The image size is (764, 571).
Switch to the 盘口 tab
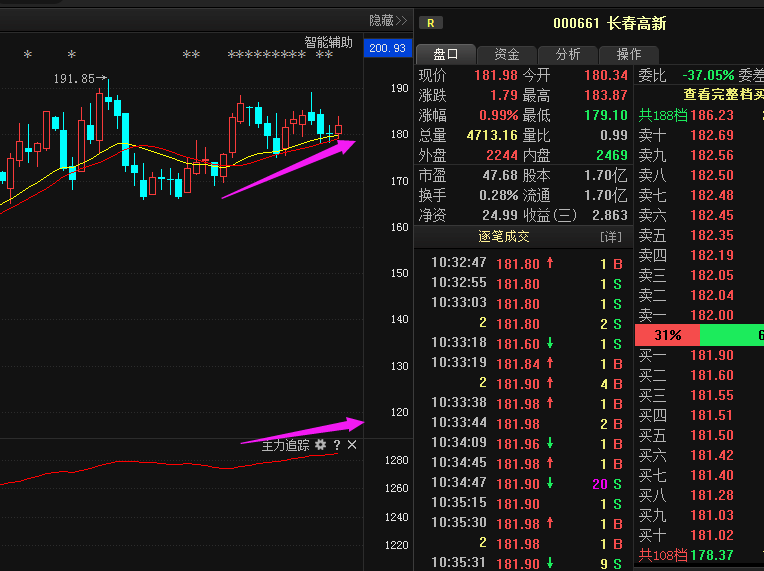tap(446, 54)
